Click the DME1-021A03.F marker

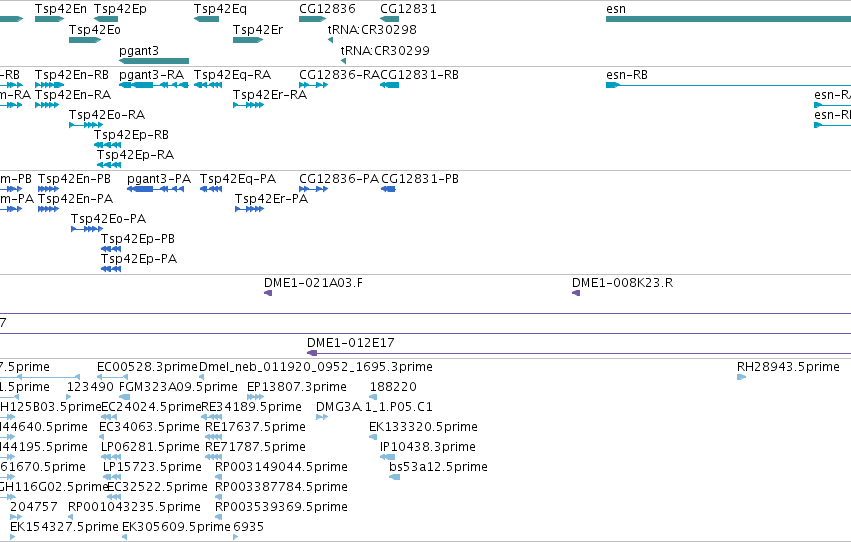(268, 293)
